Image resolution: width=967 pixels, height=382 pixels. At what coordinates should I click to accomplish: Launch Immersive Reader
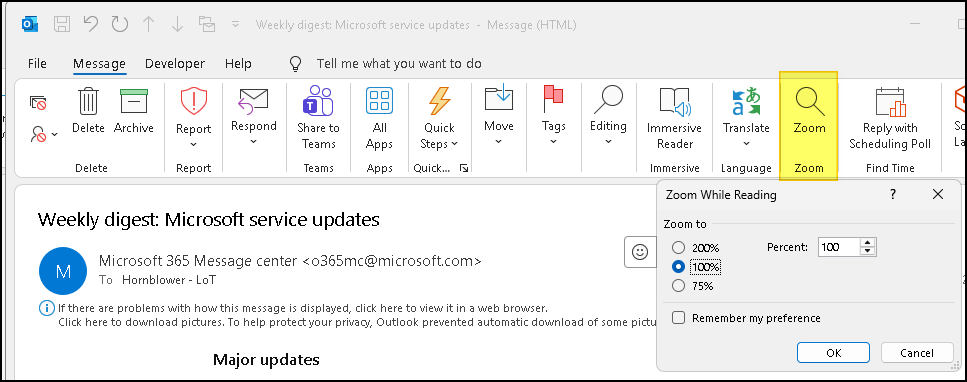pyautogui.click(x=674, y=118)
